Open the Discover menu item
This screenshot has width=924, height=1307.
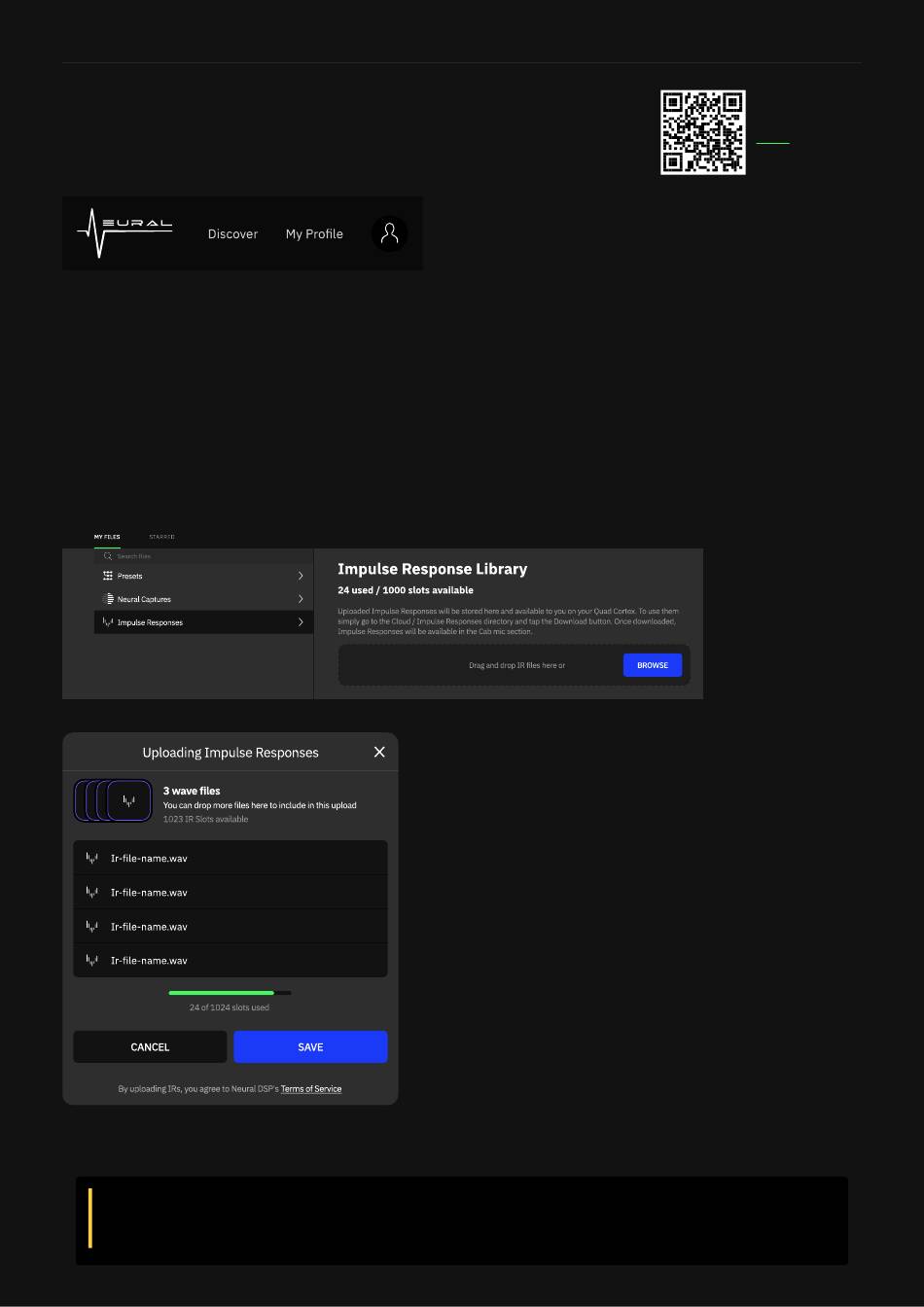click(232, 233)
